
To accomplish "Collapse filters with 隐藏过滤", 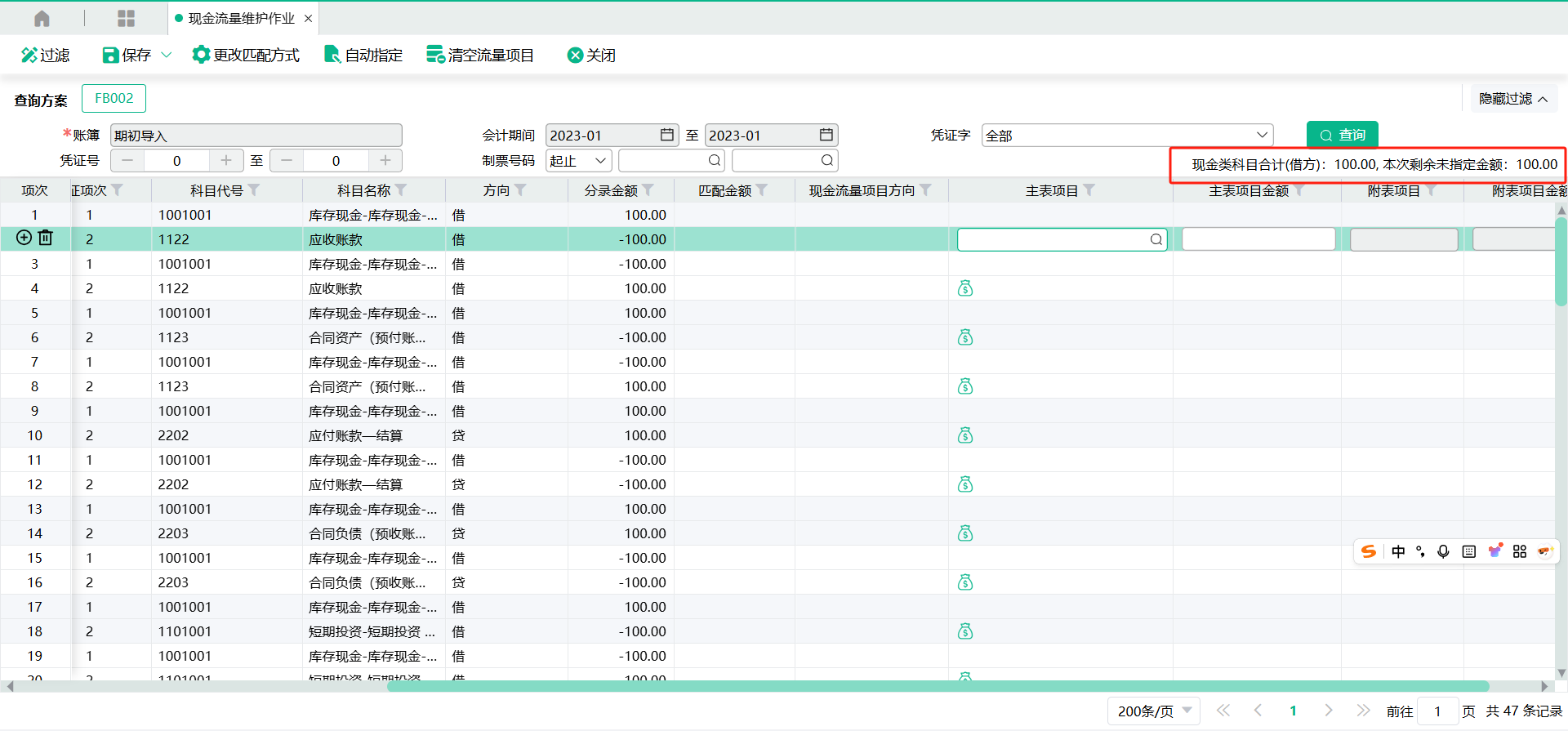I will (1513, 99).
